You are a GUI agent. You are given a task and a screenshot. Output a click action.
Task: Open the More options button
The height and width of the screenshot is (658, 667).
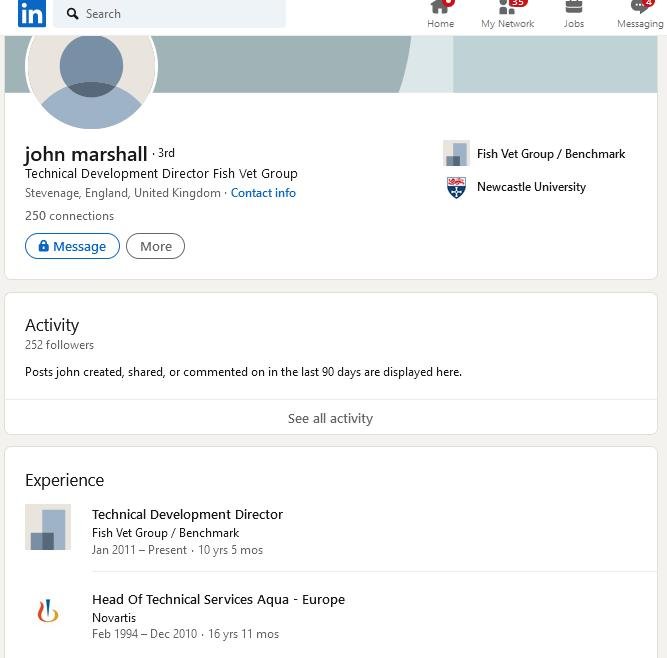[x=156, y=246]
